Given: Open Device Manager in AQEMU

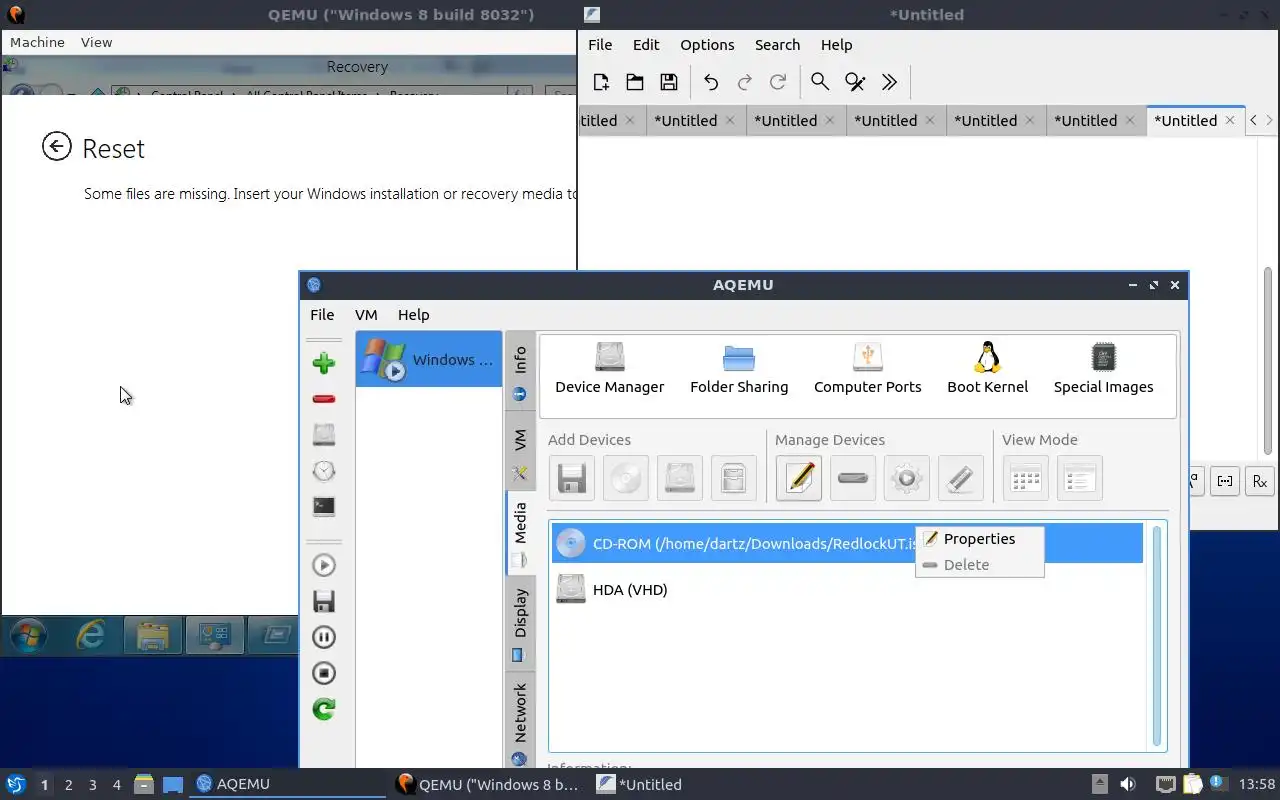Looking at the screenshot, I should tap(609, 368).
